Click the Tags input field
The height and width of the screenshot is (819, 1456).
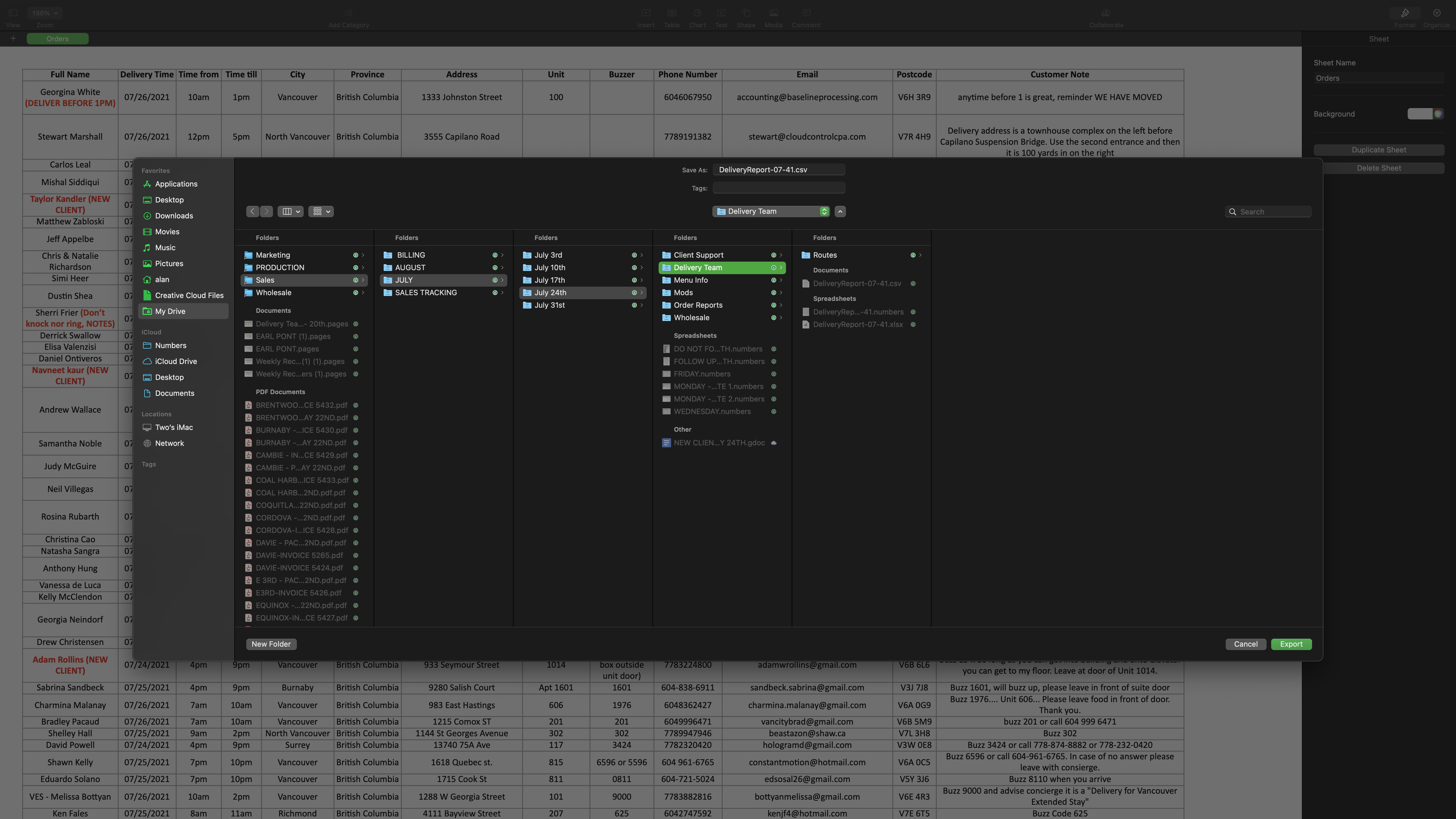coord(778,188)
